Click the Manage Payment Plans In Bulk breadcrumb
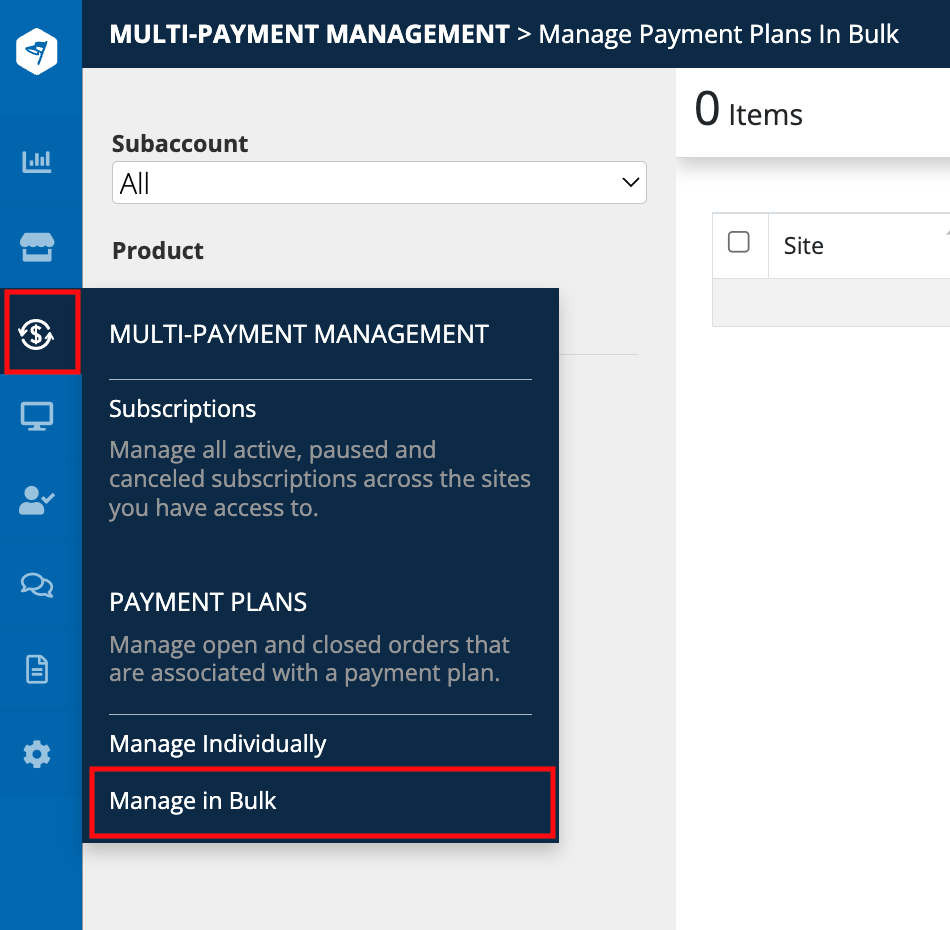 click(x=718, y=34)
